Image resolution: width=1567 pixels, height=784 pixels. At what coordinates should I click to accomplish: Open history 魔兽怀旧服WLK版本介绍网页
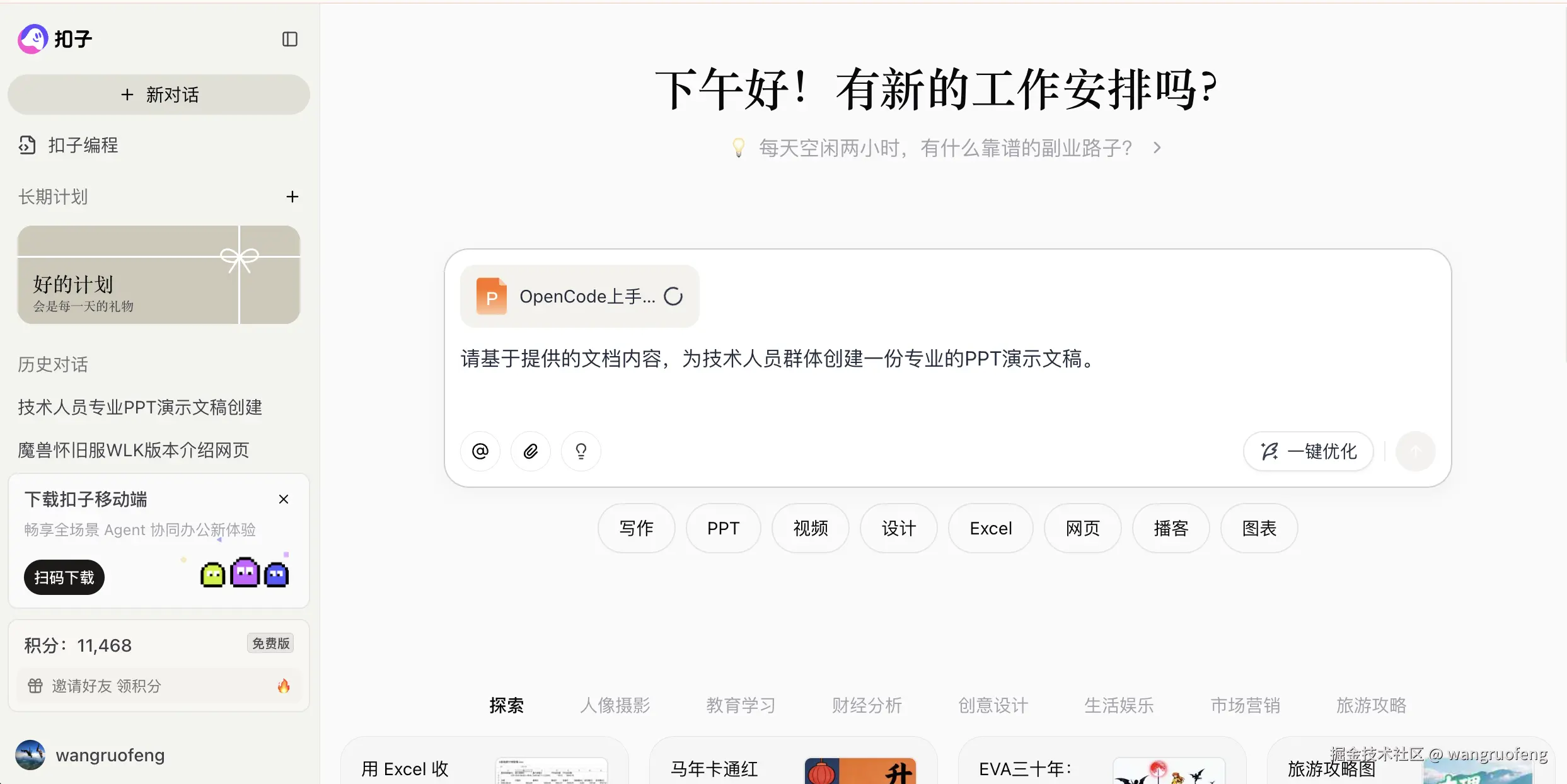pyautogui.click(x=134, y=450)
